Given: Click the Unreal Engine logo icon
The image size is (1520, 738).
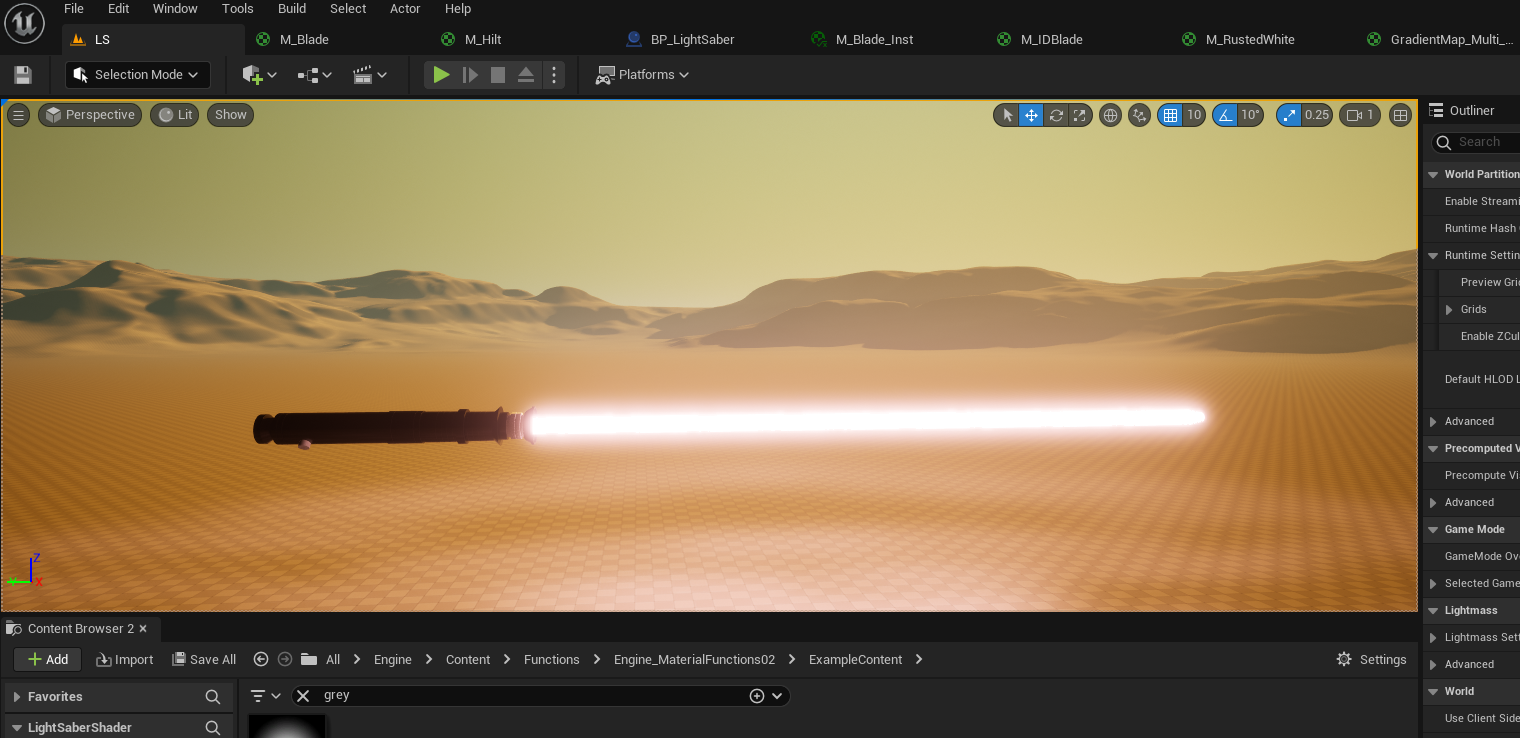Looking at the screenshot, I should tap(24, 23).
